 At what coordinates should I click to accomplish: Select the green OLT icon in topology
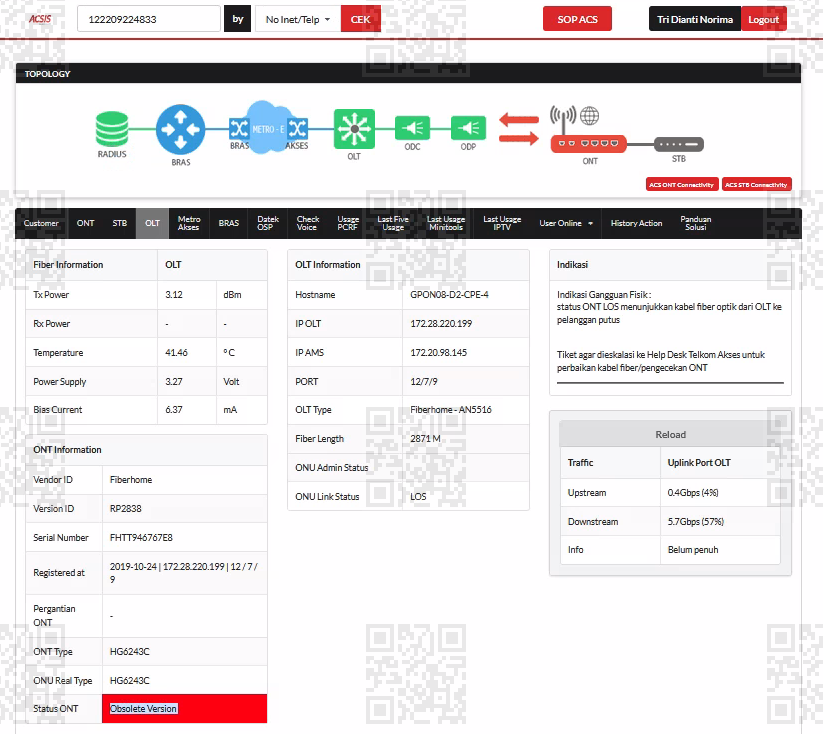354,129
